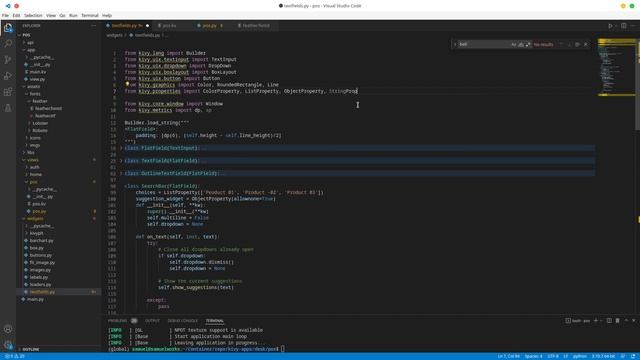
Task: Open the Source Control view
Action: 8,60
